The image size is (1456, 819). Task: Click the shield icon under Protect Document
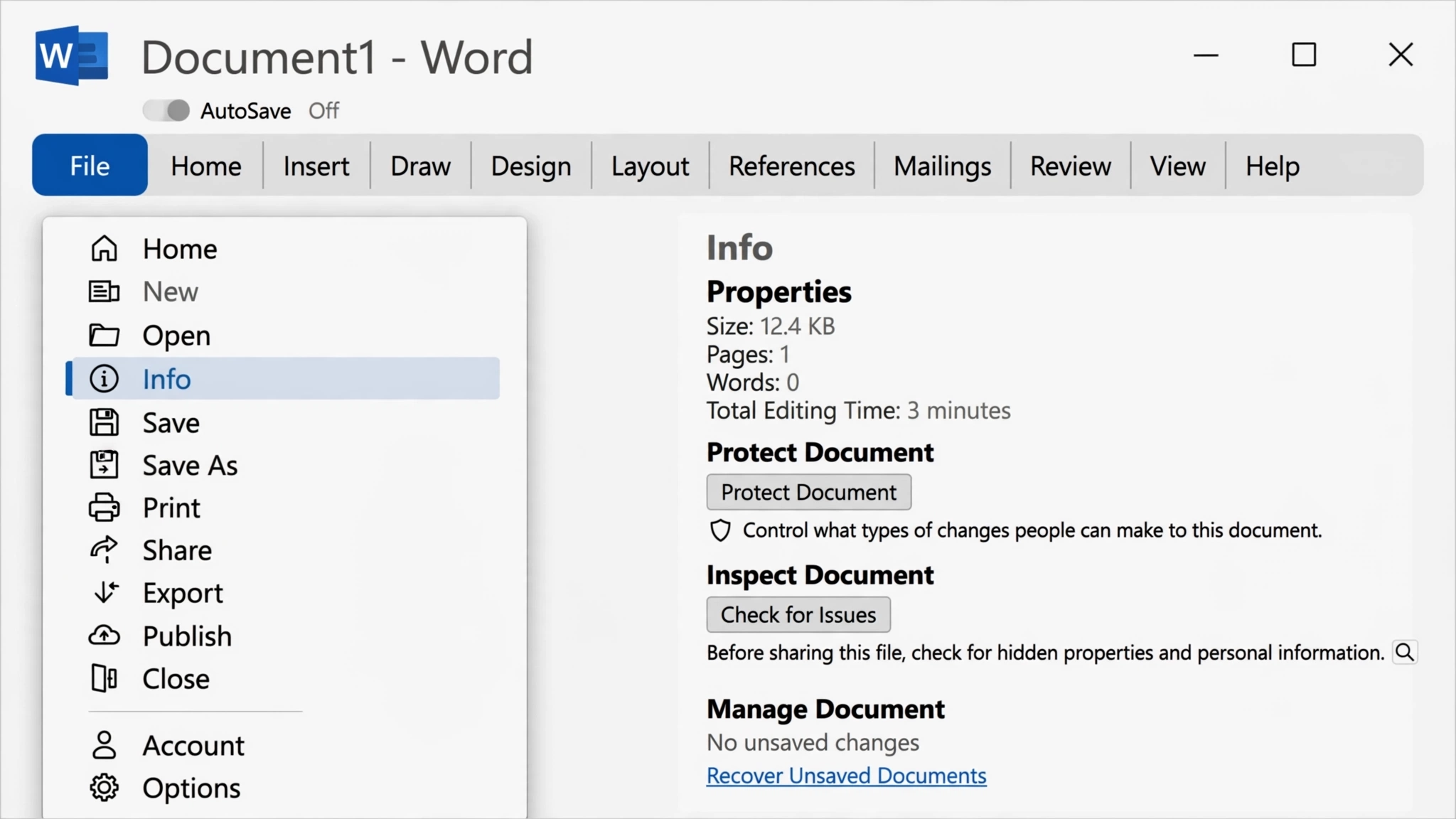[720, 530]
